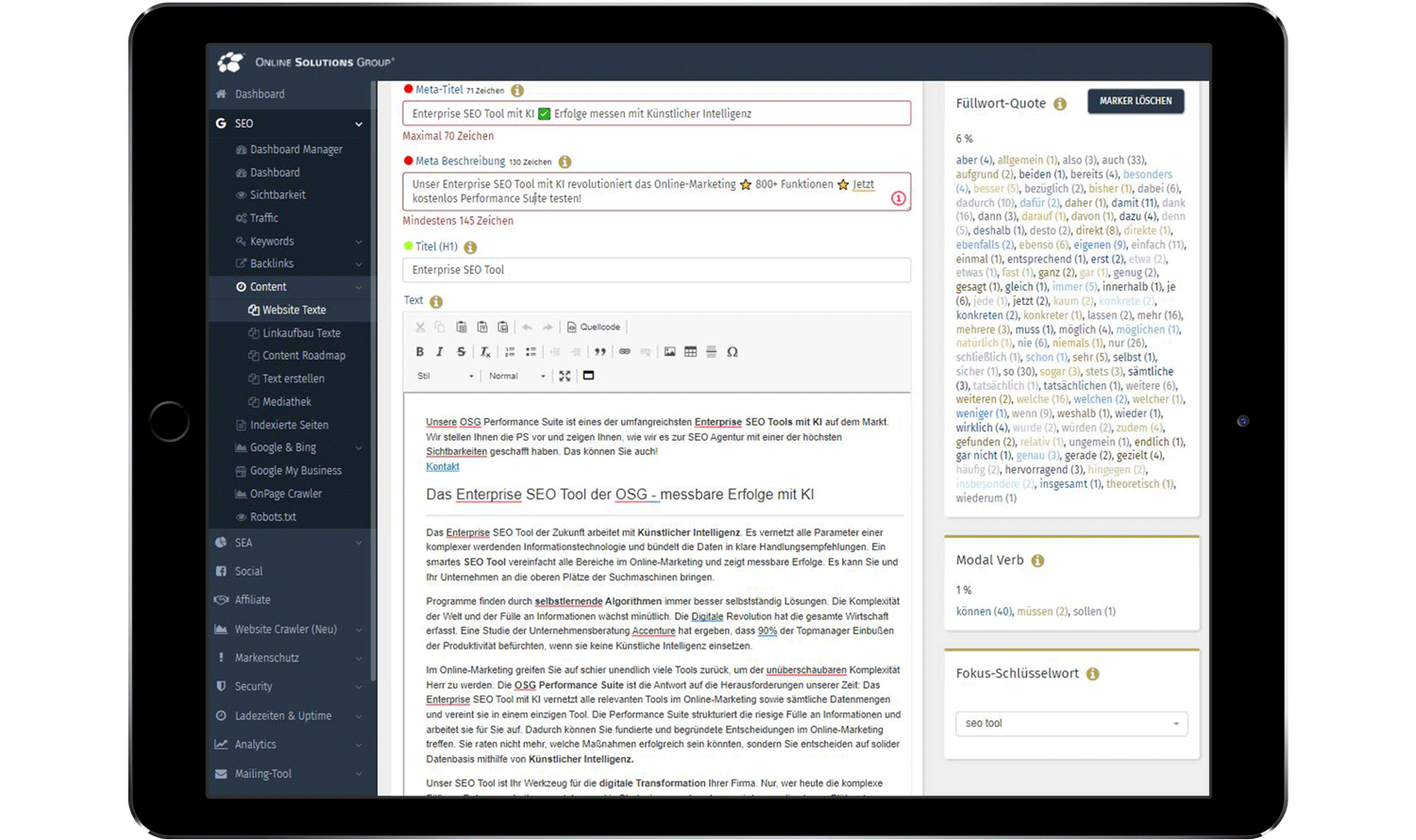Click the info icon beside Meta Beschreibung
This screenshot has height=840, width=1416.
pos(565,161)
